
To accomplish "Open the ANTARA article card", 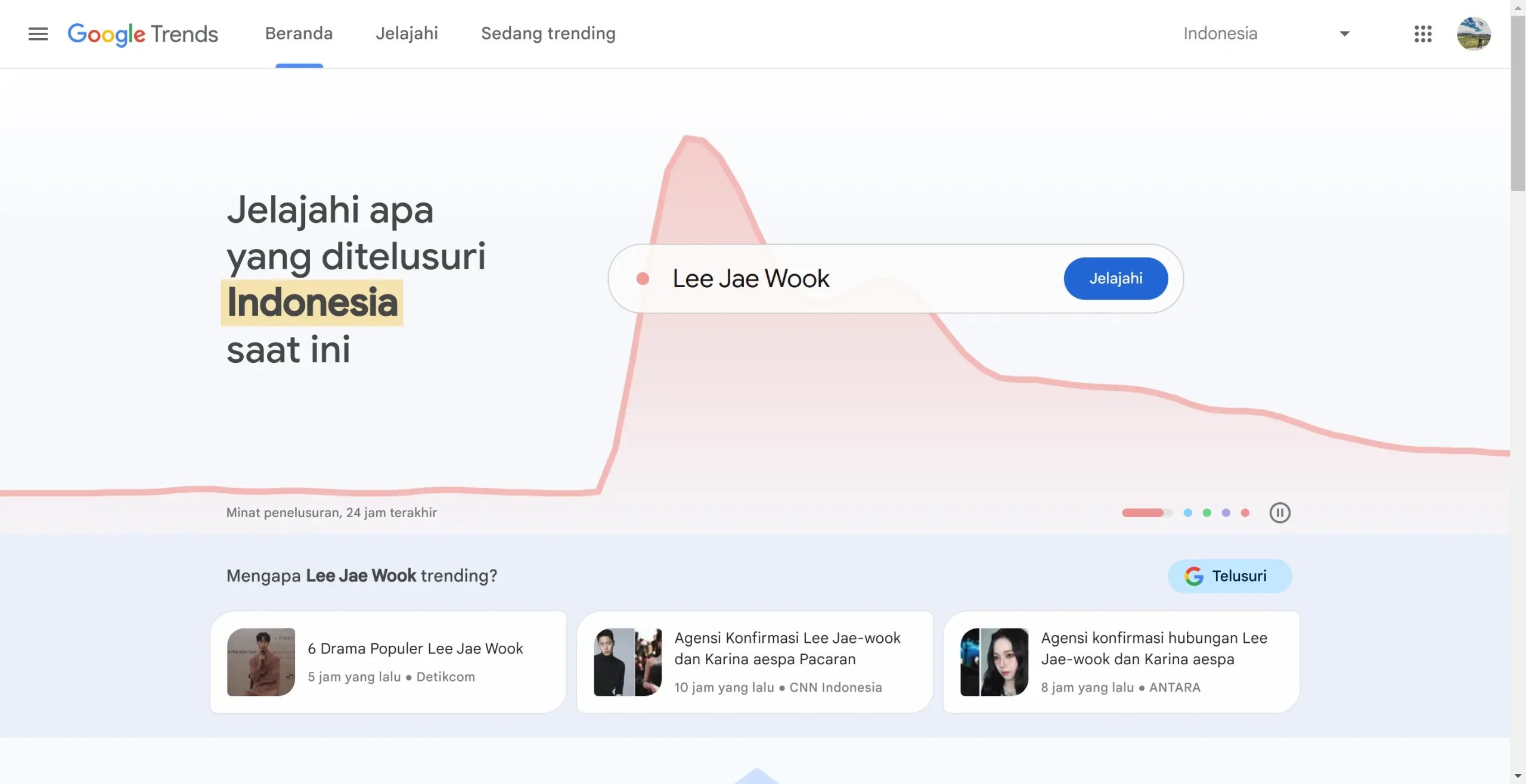I will point(1121,662).
